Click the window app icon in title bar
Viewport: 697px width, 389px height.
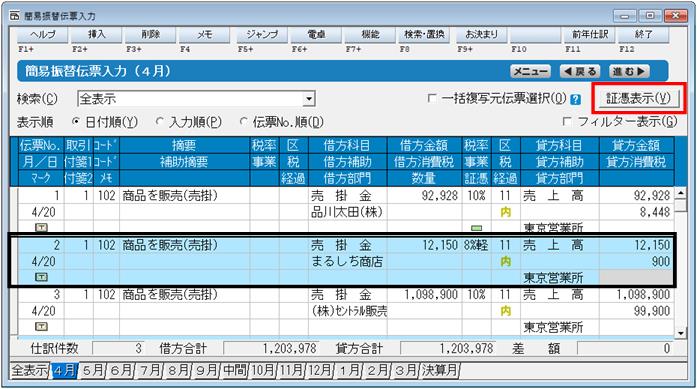(15, 16)
